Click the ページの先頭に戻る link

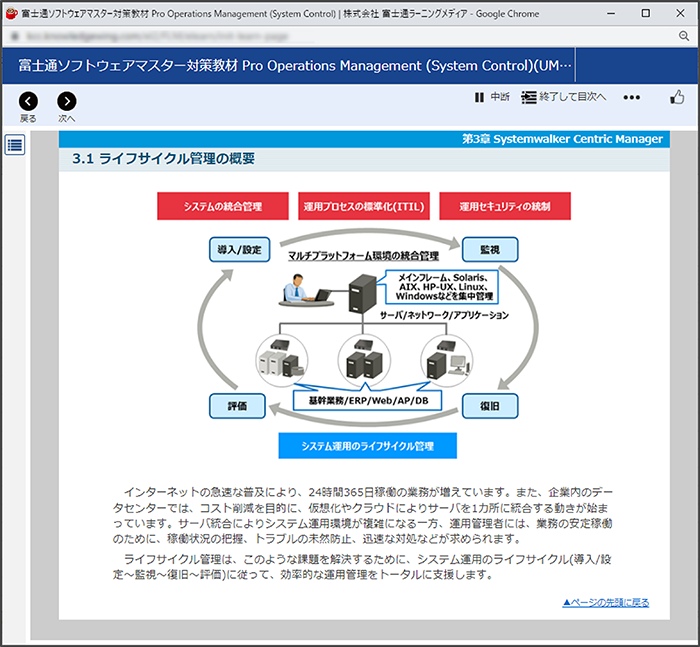tap(606, 603)
